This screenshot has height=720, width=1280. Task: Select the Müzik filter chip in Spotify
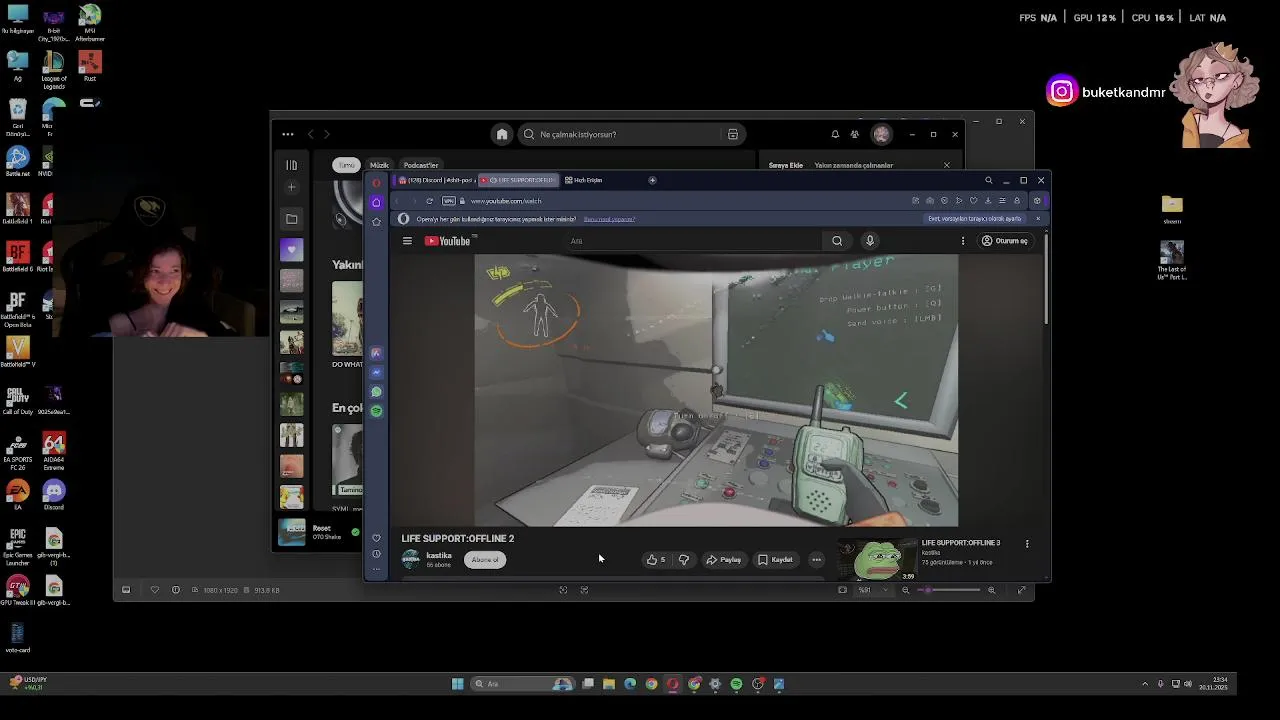pyautogui.click(x=379, y=165)
